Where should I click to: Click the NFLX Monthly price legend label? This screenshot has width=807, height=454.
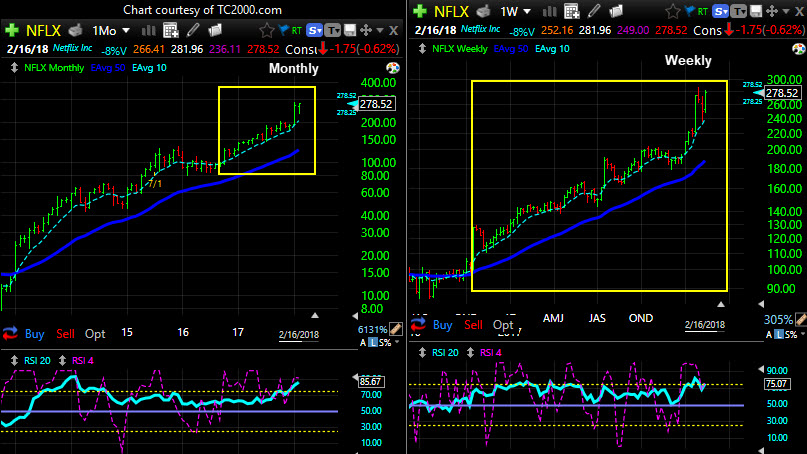54,68
